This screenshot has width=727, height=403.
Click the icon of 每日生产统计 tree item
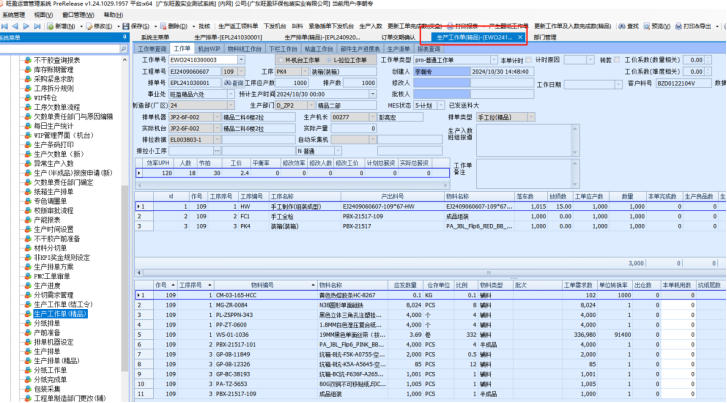(x=28, y=126)
